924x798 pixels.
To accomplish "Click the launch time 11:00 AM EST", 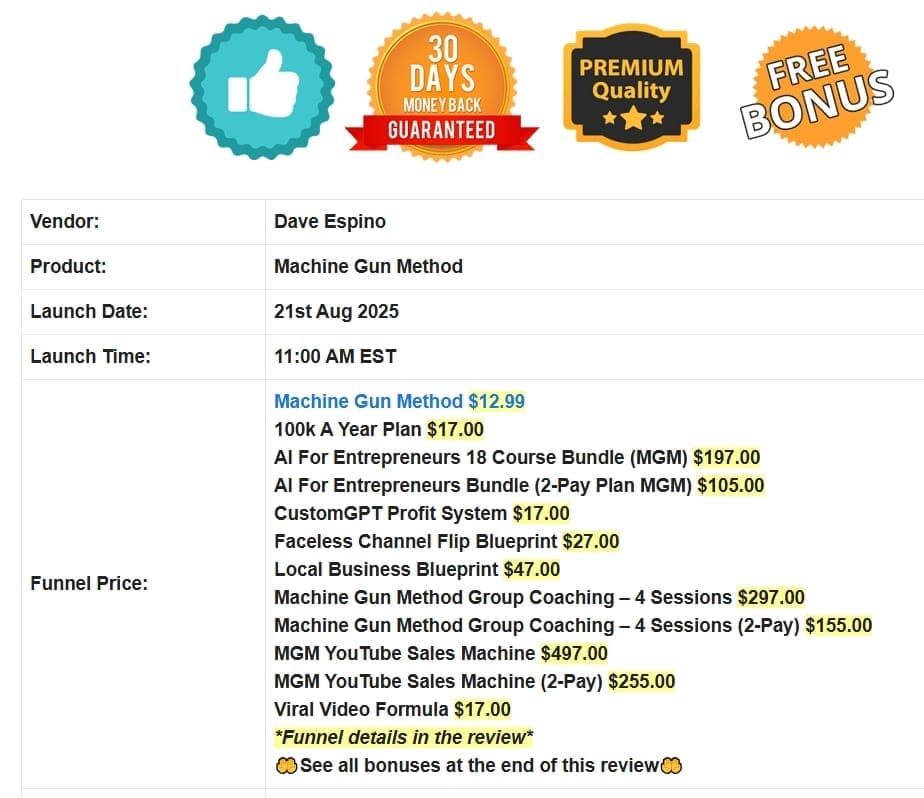I will pos(335,356).
